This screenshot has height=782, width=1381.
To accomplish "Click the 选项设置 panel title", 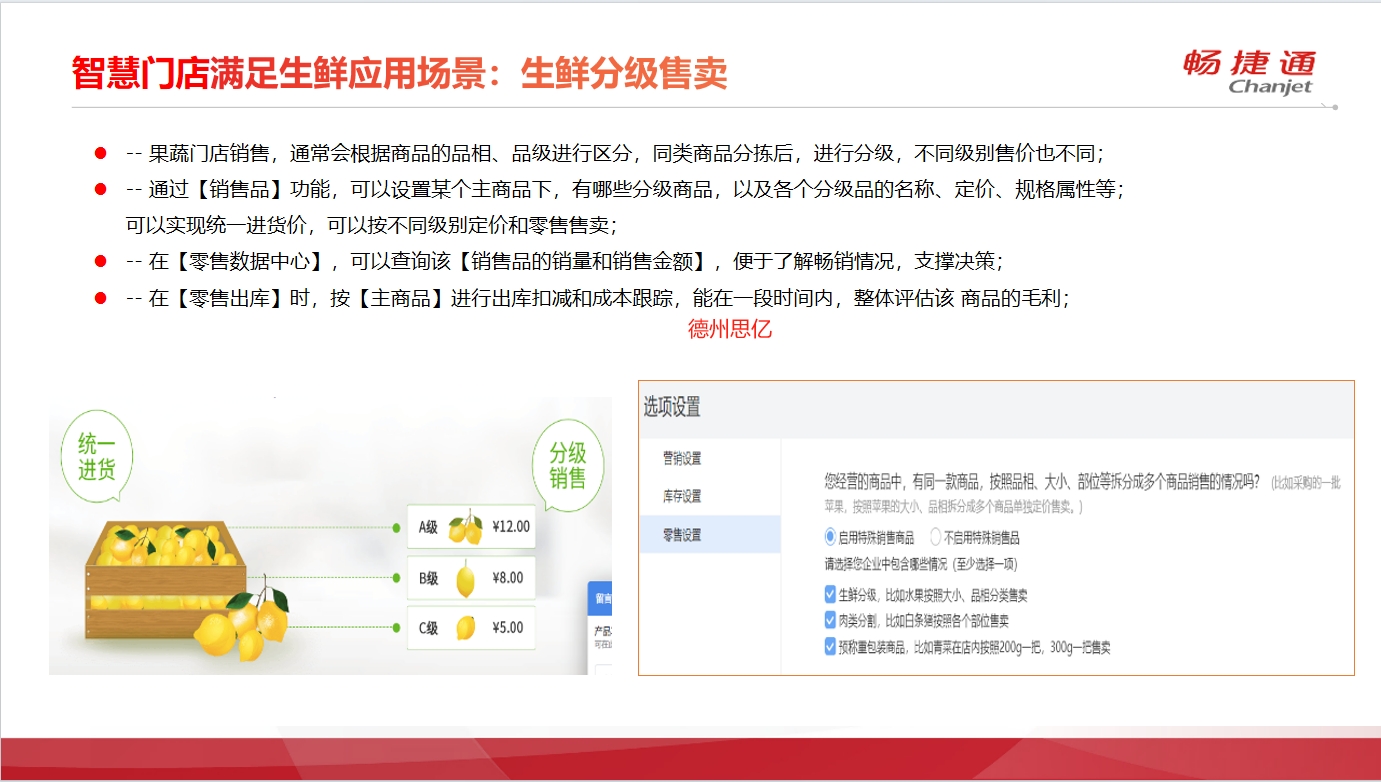I will 672,407.
